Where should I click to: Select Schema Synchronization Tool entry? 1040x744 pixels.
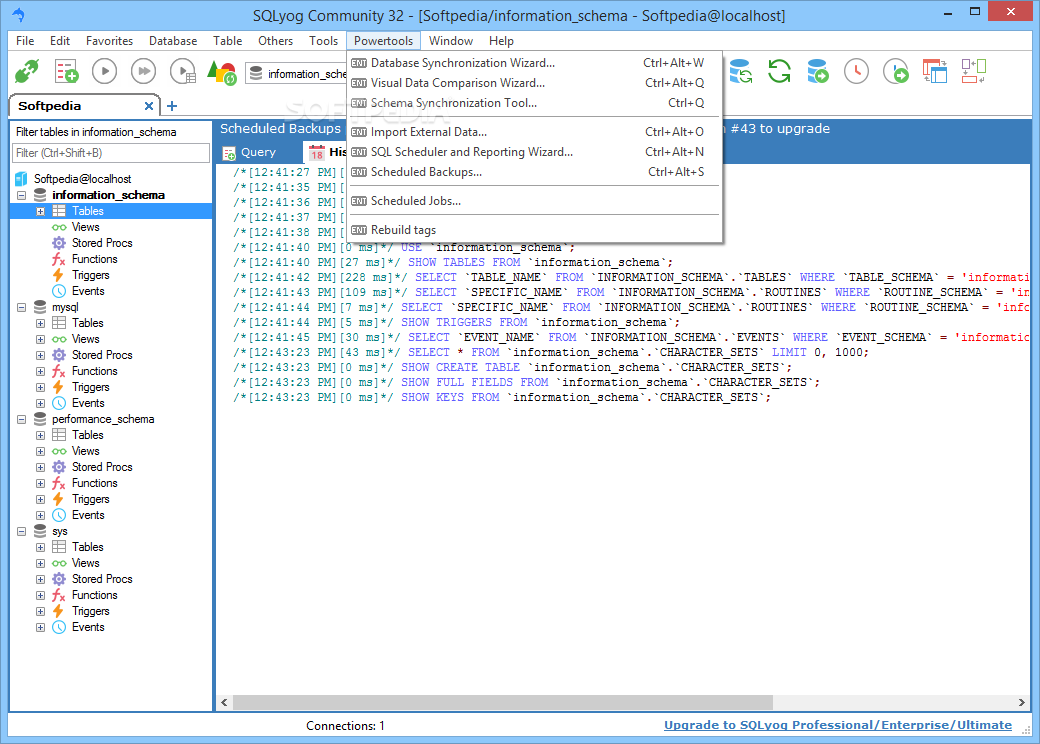tap(534, 103)
